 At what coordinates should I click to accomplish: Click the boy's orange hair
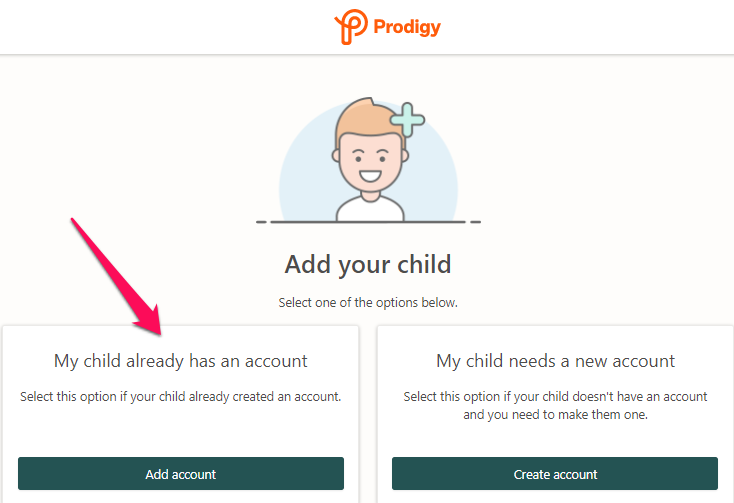pyautogui.click(x=363, y=117)
